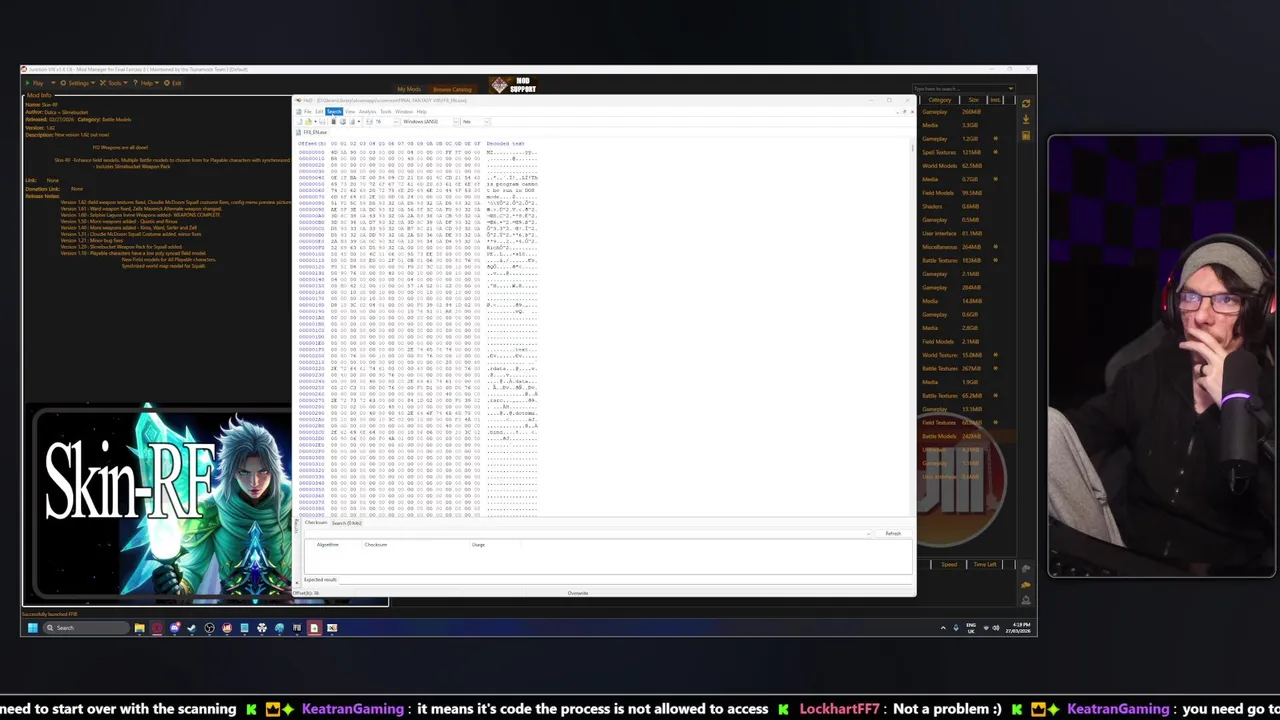
Task: Click Exit in Junction VIII toolbar
Action: coord(172,83)
